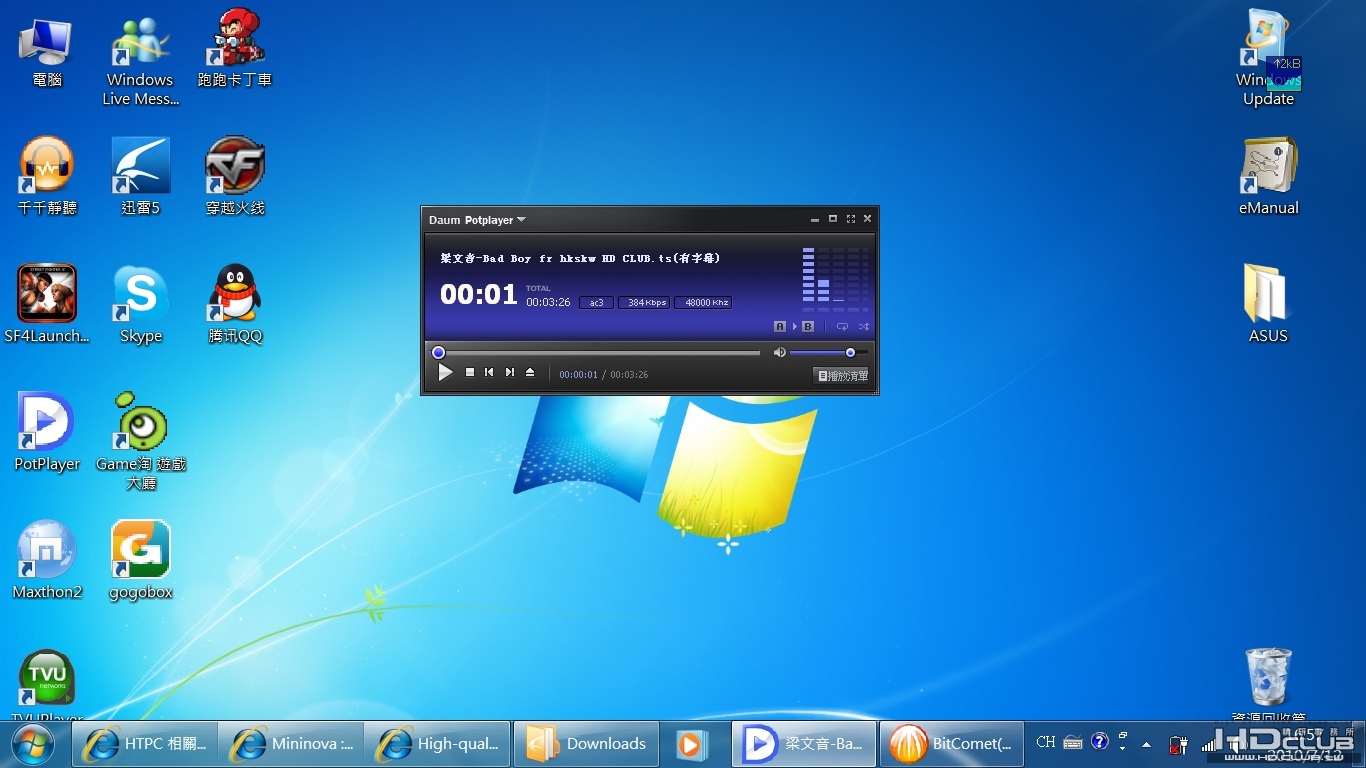Launch Skype from the desktop
Viewport: 1366px width, 768px height.
[x=140, y=305]
